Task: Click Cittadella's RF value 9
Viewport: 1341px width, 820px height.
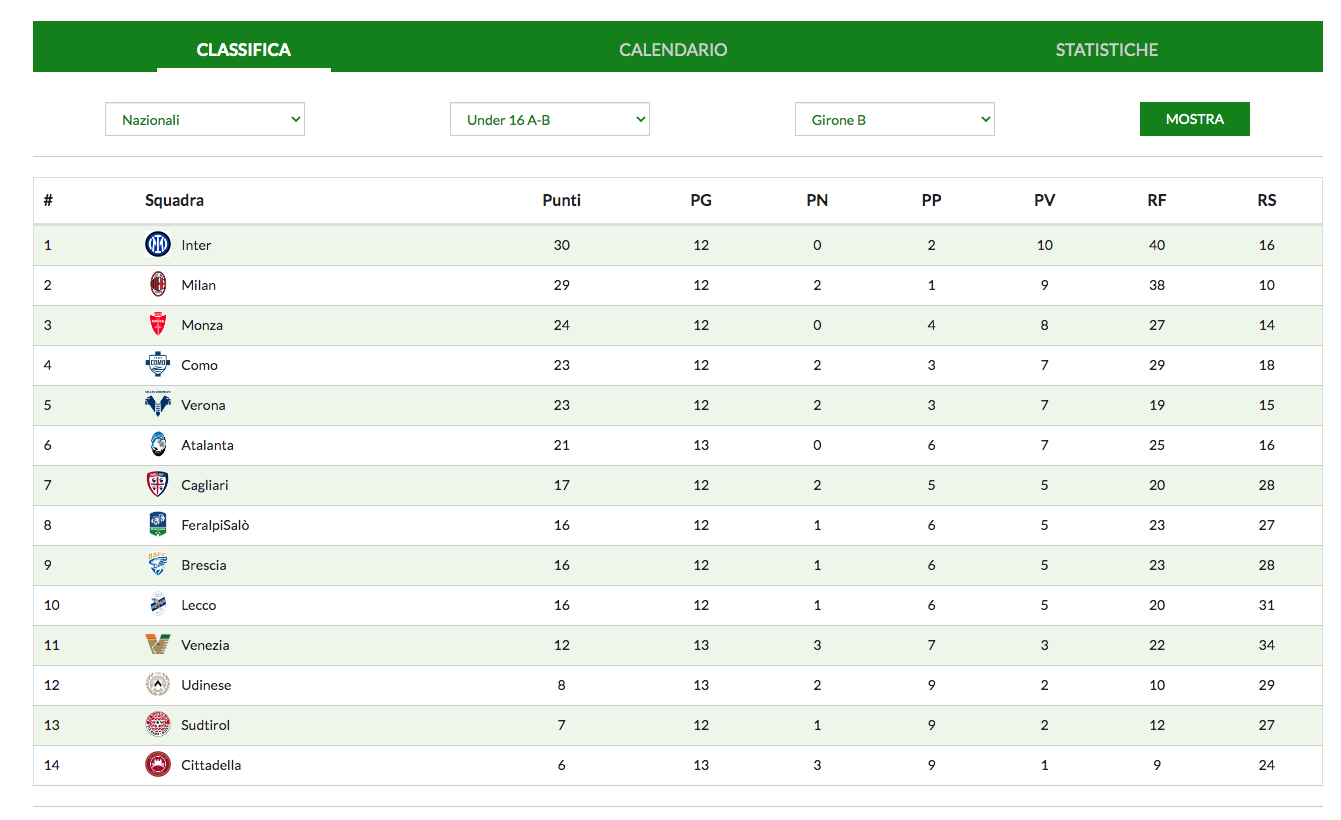Action: click(x=1157, y=765)
